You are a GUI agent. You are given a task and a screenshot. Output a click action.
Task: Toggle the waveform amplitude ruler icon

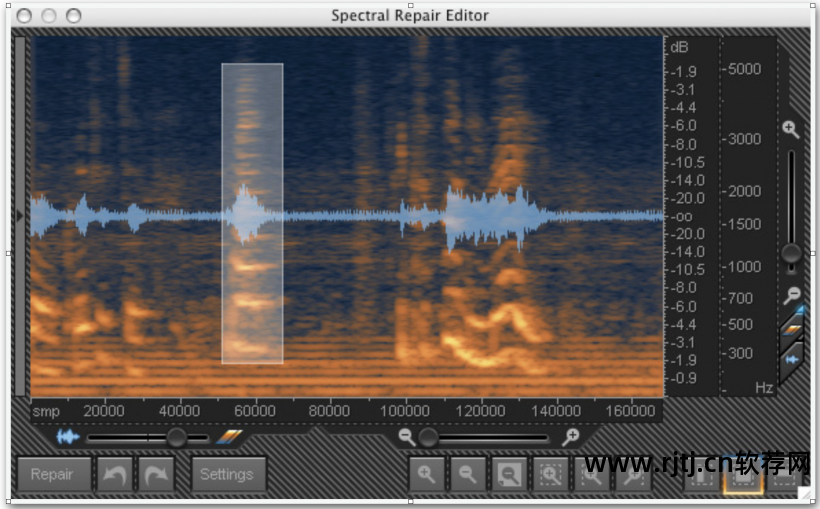point(791,359)
